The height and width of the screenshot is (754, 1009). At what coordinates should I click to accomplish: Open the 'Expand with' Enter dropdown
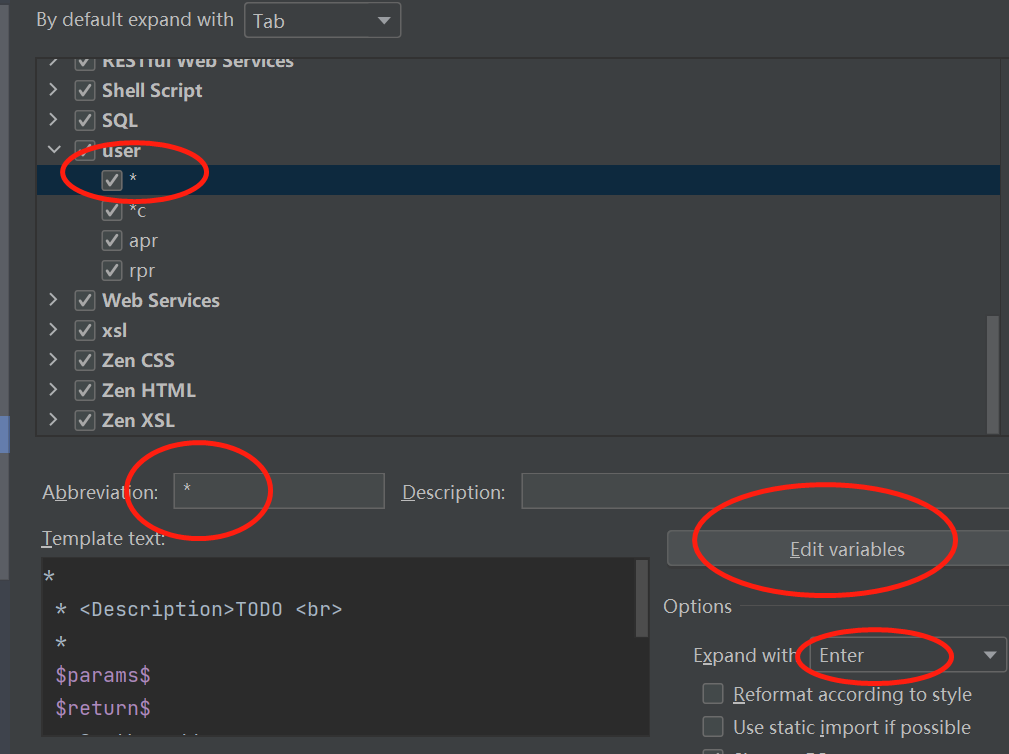907,655
